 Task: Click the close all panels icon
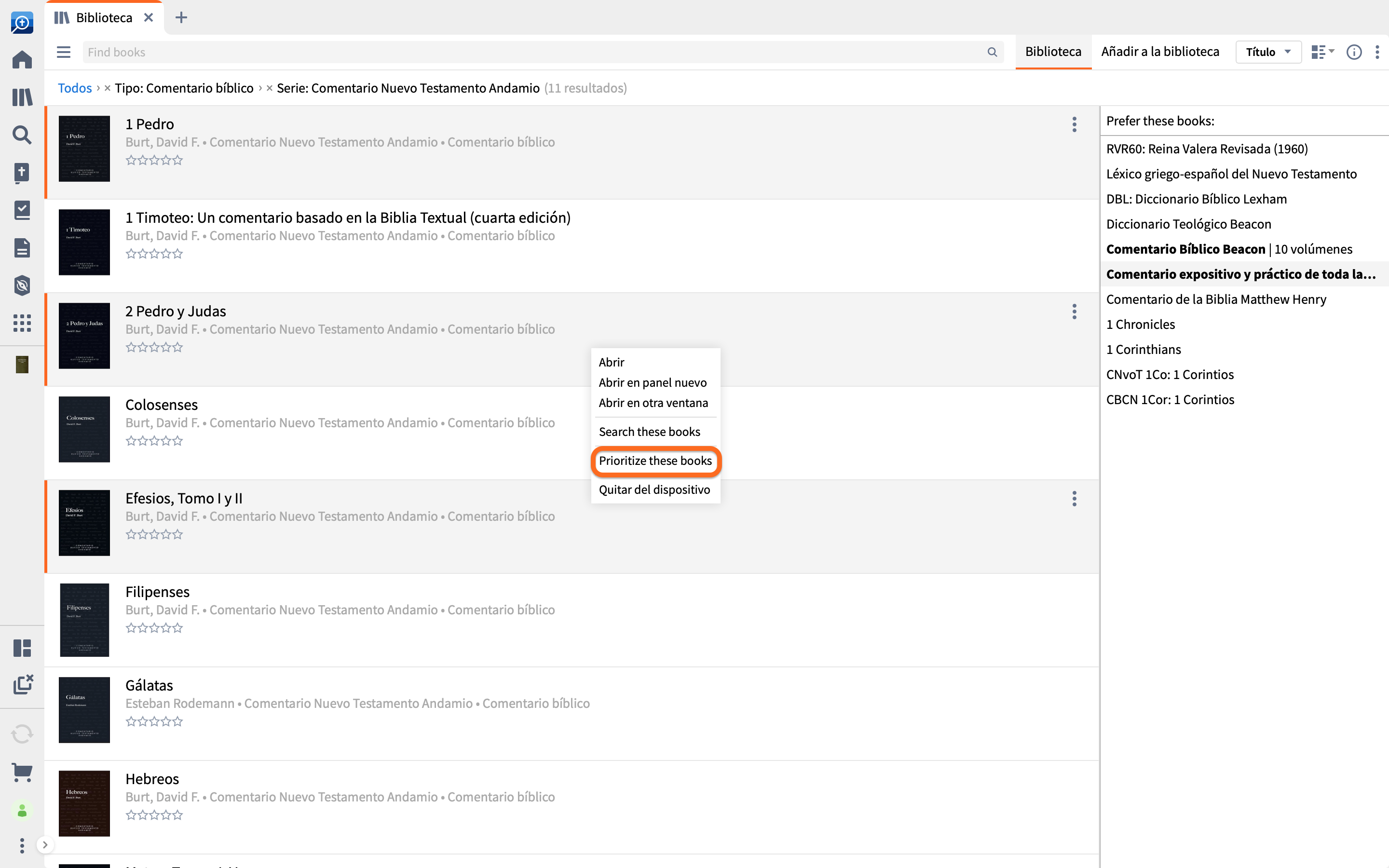[x=23, y=684]
